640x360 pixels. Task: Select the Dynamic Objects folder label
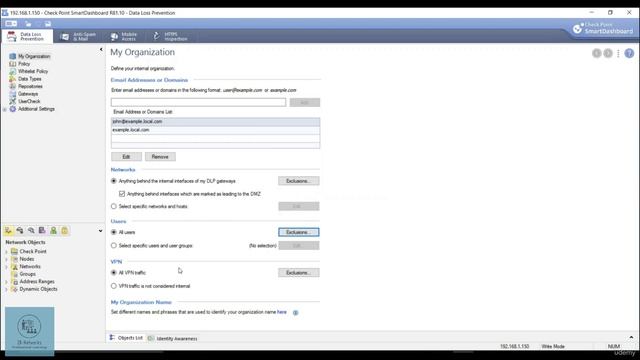click(38, 289)
